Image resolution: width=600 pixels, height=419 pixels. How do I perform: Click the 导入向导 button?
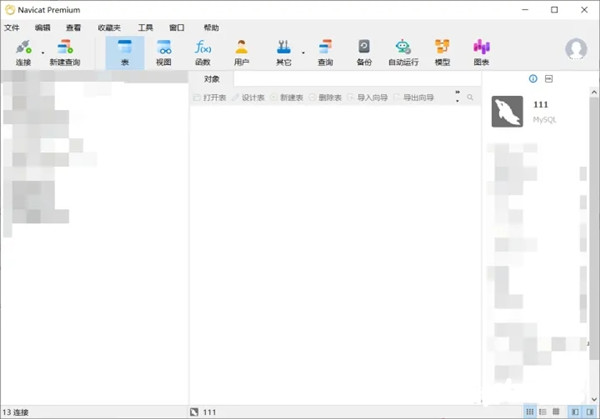click(368, 98)
